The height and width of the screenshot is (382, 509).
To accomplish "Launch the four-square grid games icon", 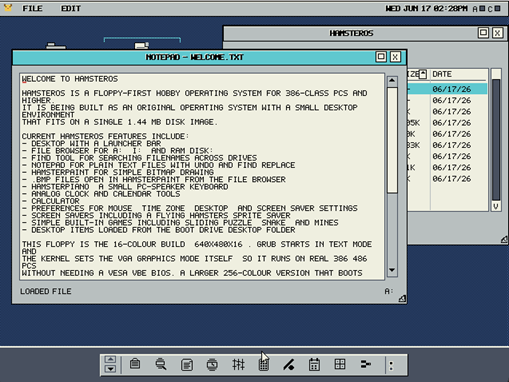I will (x=340, y=364).
